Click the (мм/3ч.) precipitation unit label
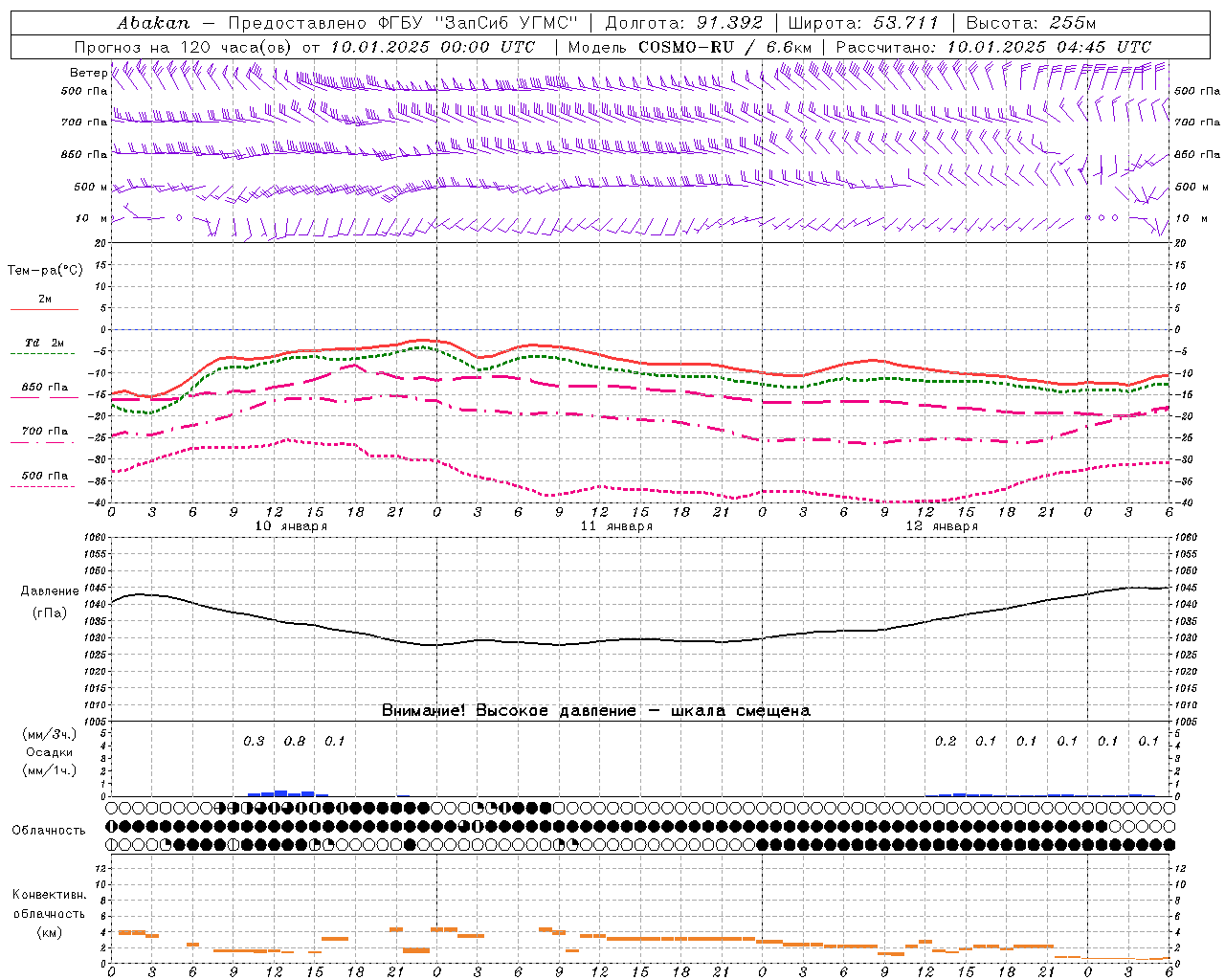 [x=50, y=734]
